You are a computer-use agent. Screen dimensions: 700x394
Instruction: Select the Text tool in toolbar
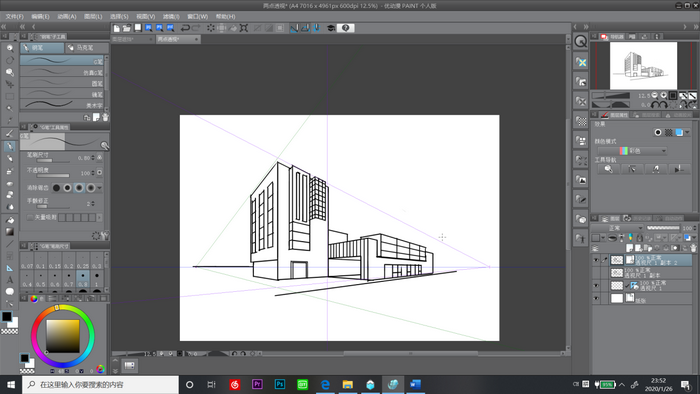pos(9,280)
